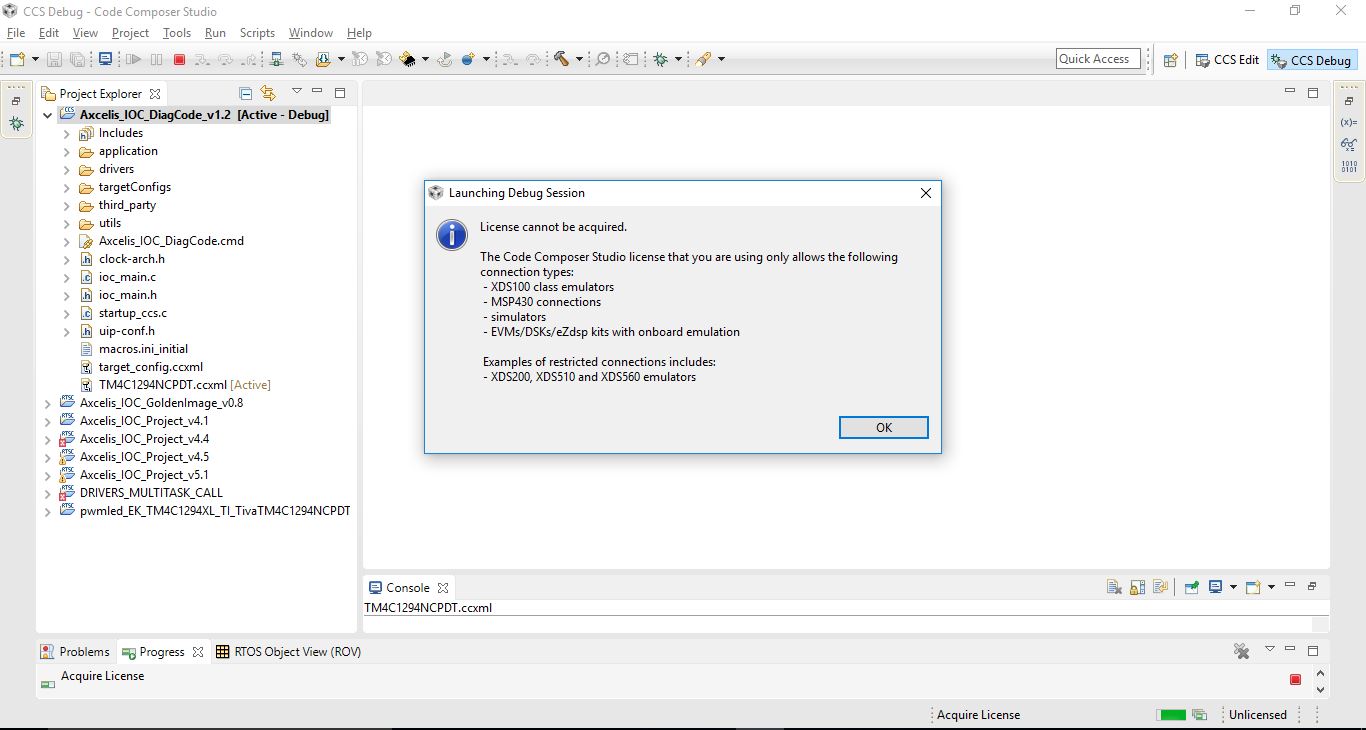Screen dimensions: 1366x730
Task: Select startup_ccs.c in Project Explorer
Action: [x=133, y=313]
